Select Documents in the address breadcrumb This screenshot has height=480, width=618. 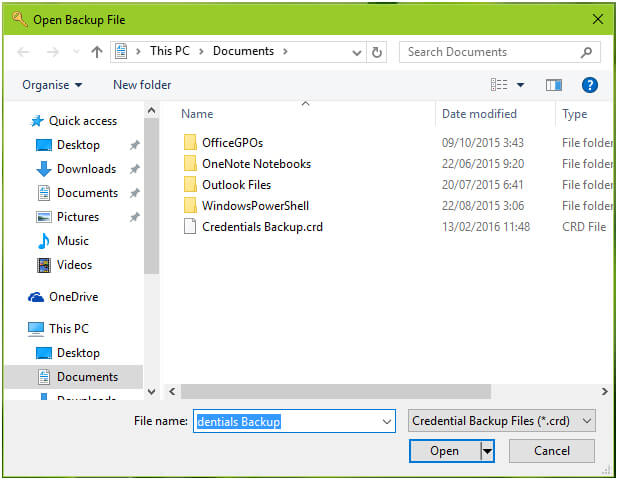pos(243,51)
